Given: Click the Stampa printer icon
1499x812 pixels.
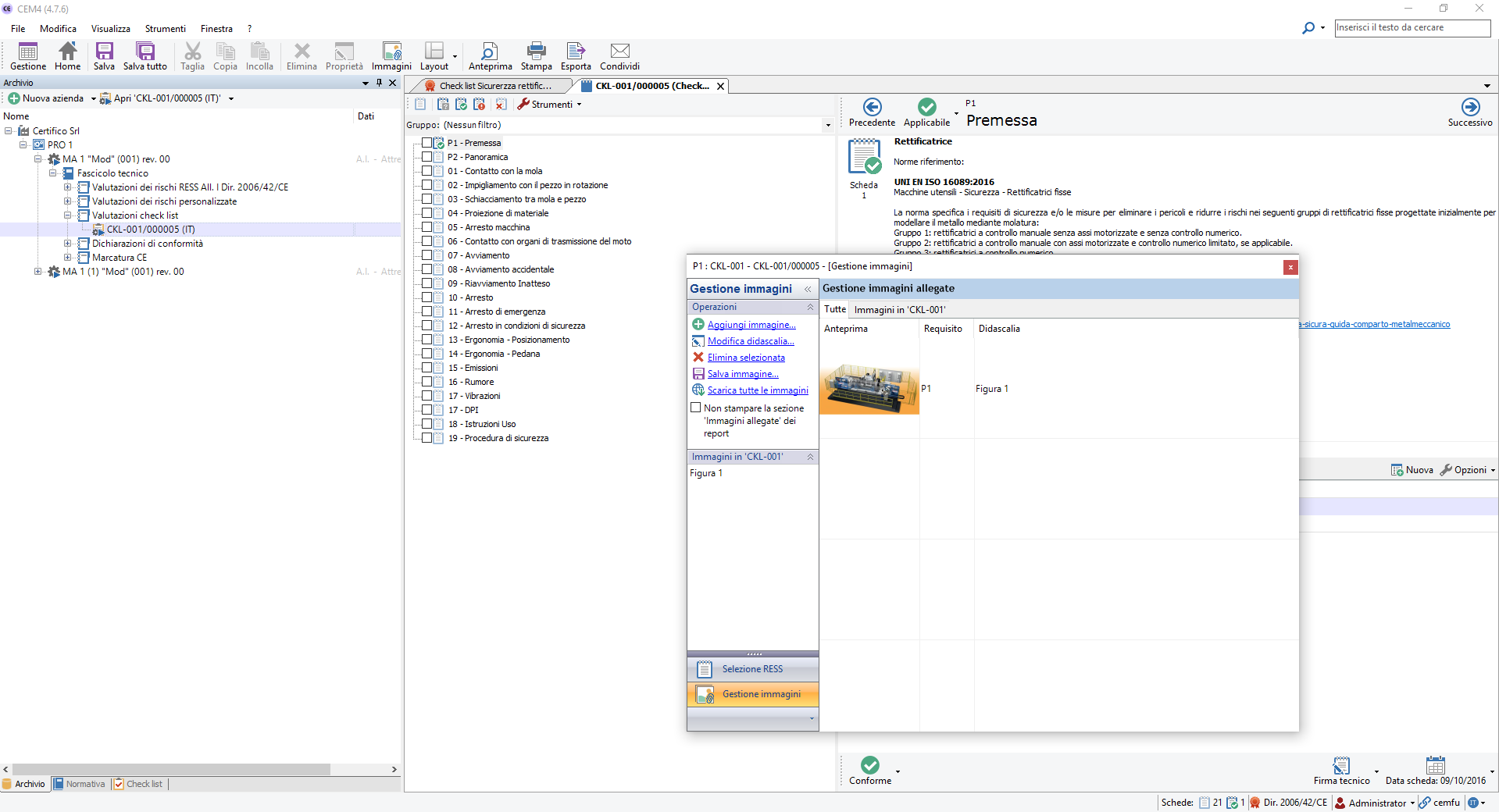Looking at the screenshot, I should (536, 52).
